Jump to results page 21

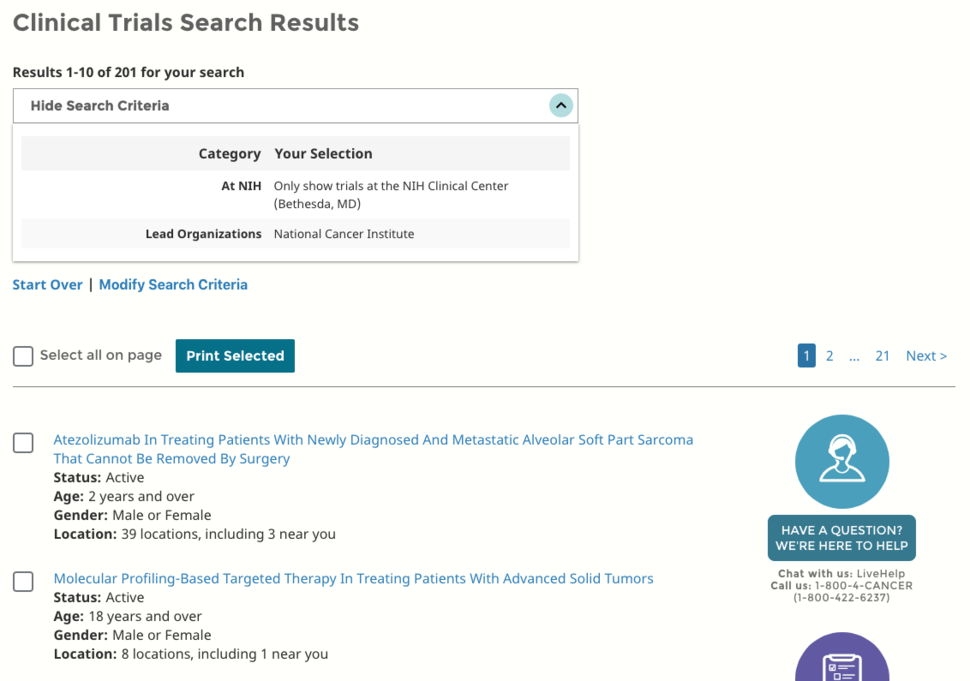pyautogui.click(x=882, y=356)
